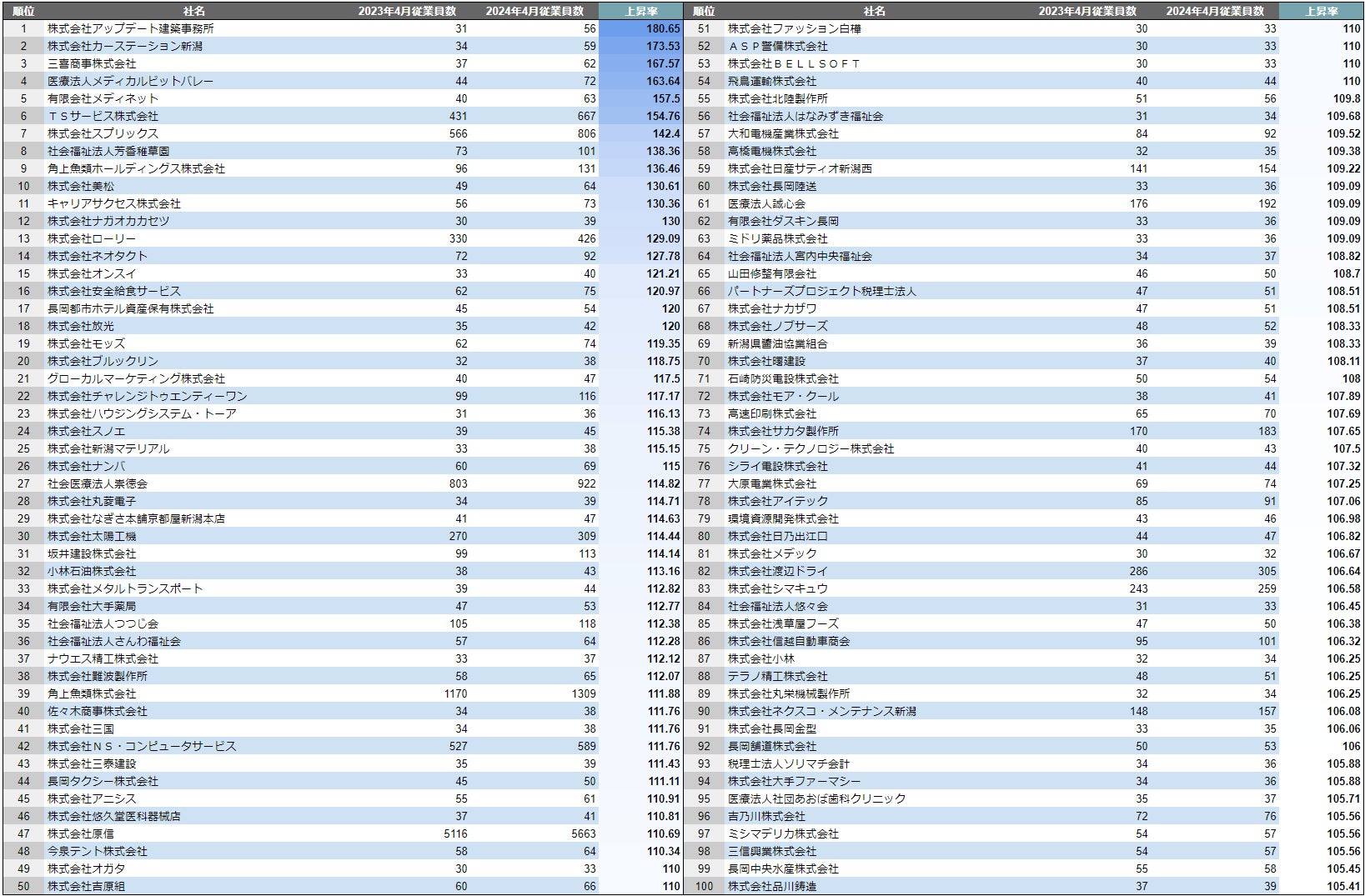Click the company name 株式会社カーステーション新潟
The width and height of the screenshot is (1365, 896).
[124, 46]
